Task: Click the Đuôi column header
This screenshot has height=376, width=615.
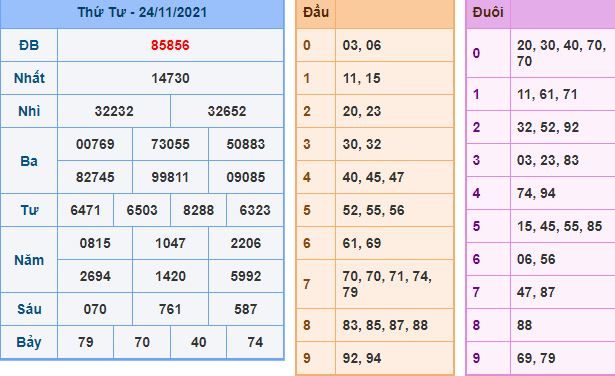Action: (x=488, y=12)
